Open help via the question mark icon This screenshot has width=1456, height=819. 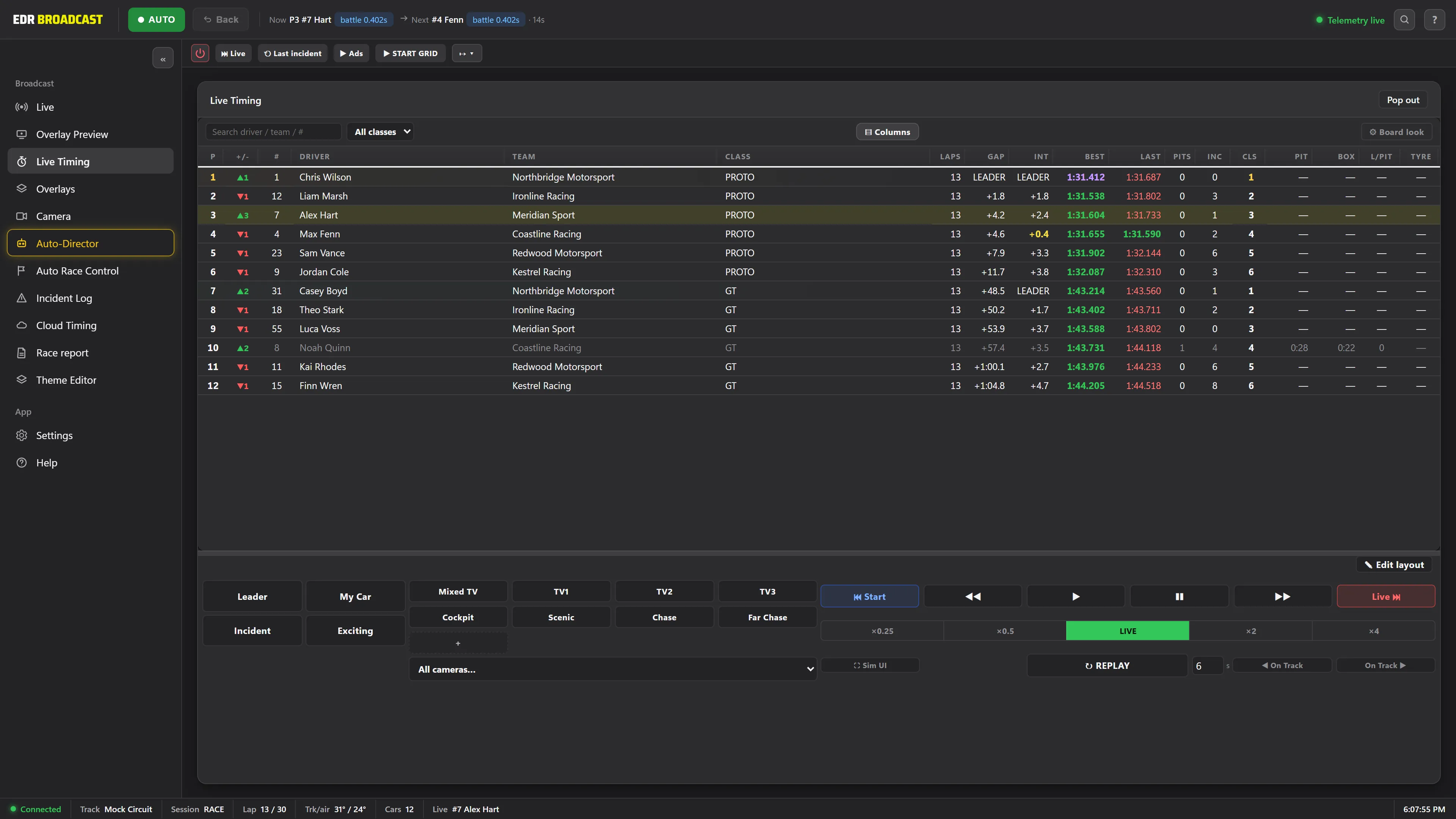1434,20
